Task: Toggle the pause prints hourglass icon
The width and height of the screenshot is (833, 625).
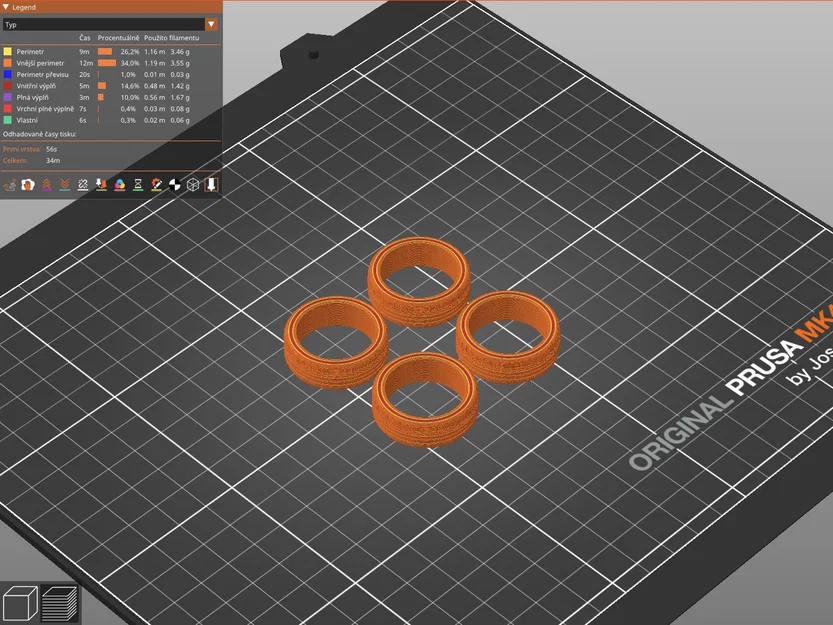Action: 138,183
